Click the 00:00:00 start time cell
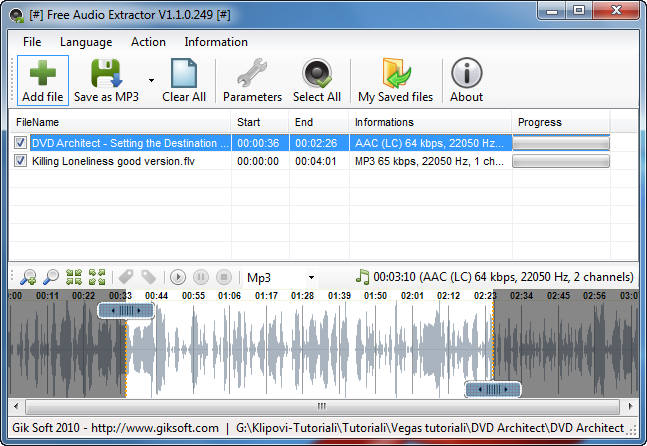Viewport: 647px width, 446px height. click(258, 161)
